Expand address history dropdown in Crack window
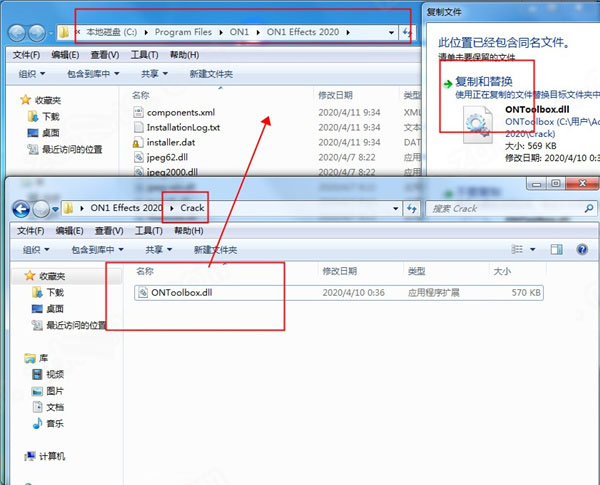 click(396, 209)
